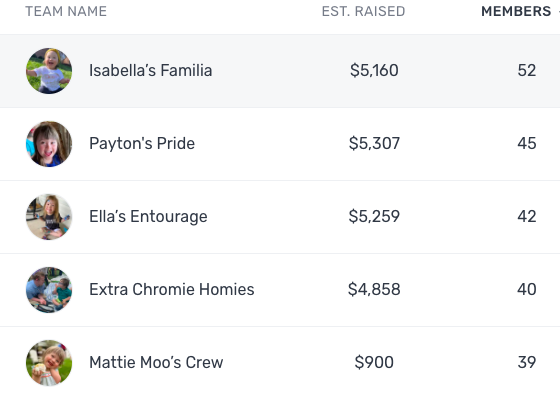Select the $5,259 raised amount

point(374,216)
